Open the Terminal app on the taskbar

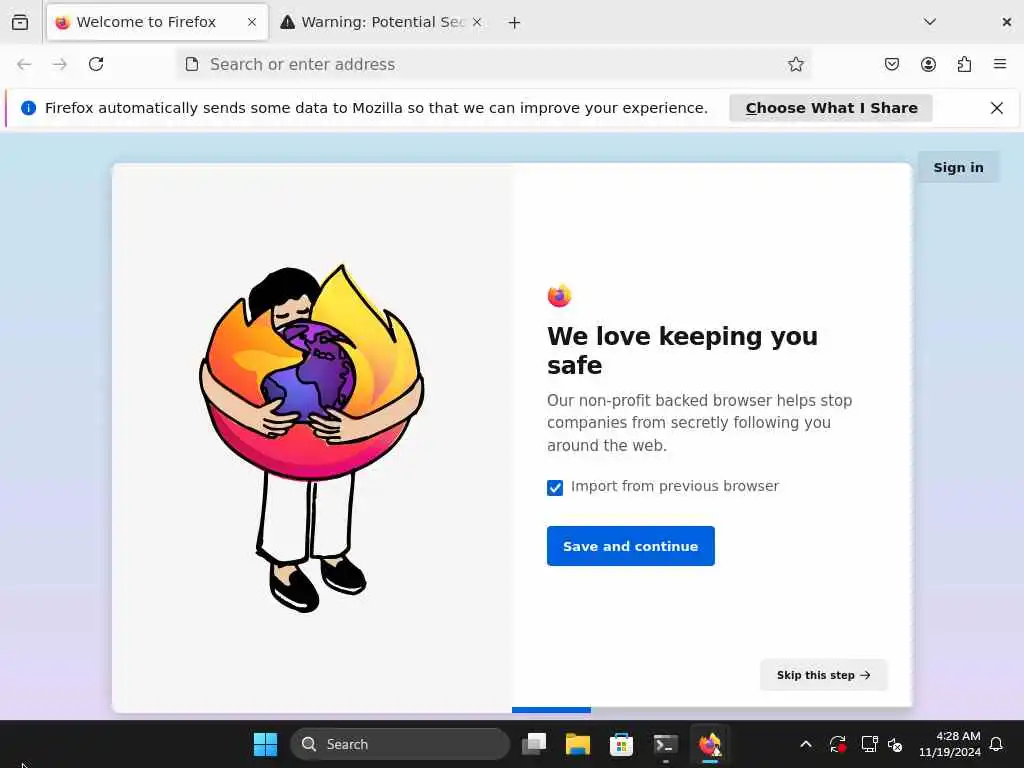pos(665,744)
